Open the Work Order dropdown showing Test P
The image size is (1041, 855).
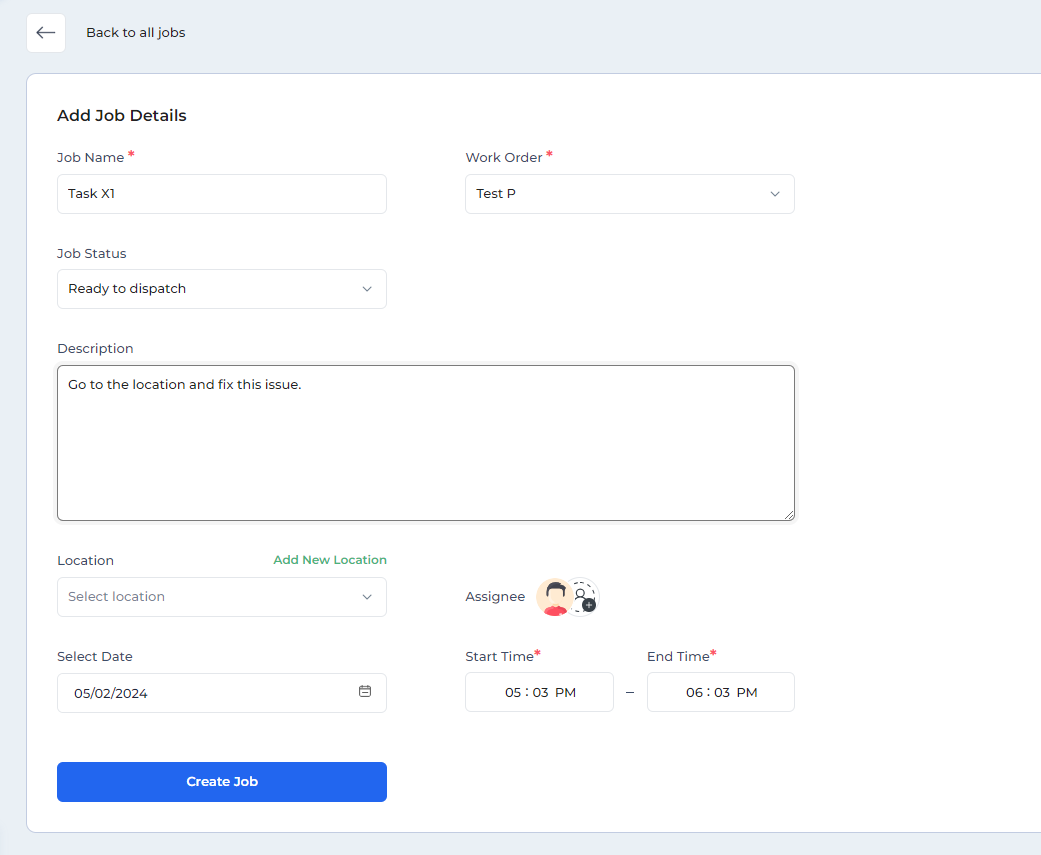click(x=630, y=193)
